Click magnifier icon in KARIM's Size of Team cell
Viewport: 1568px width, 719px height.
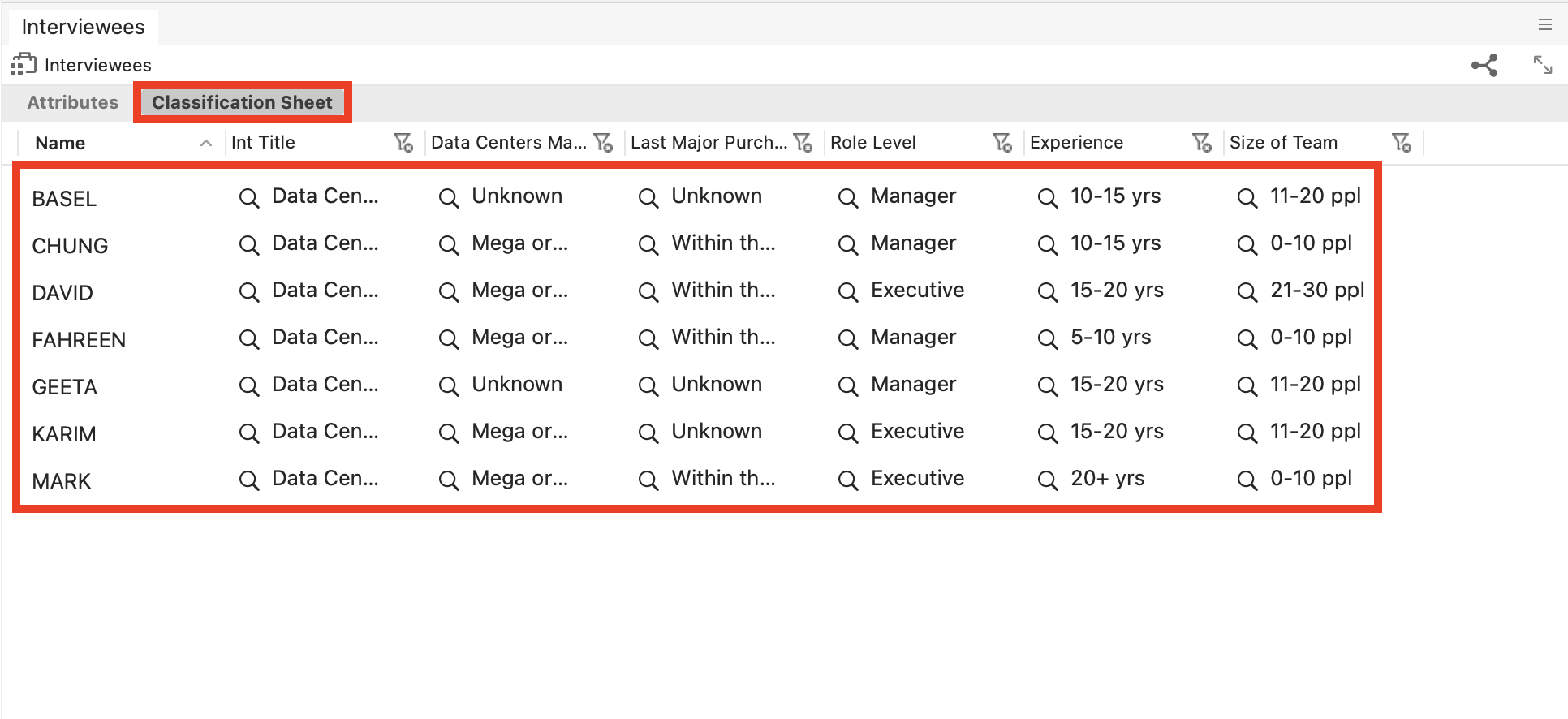(1247, 433)
